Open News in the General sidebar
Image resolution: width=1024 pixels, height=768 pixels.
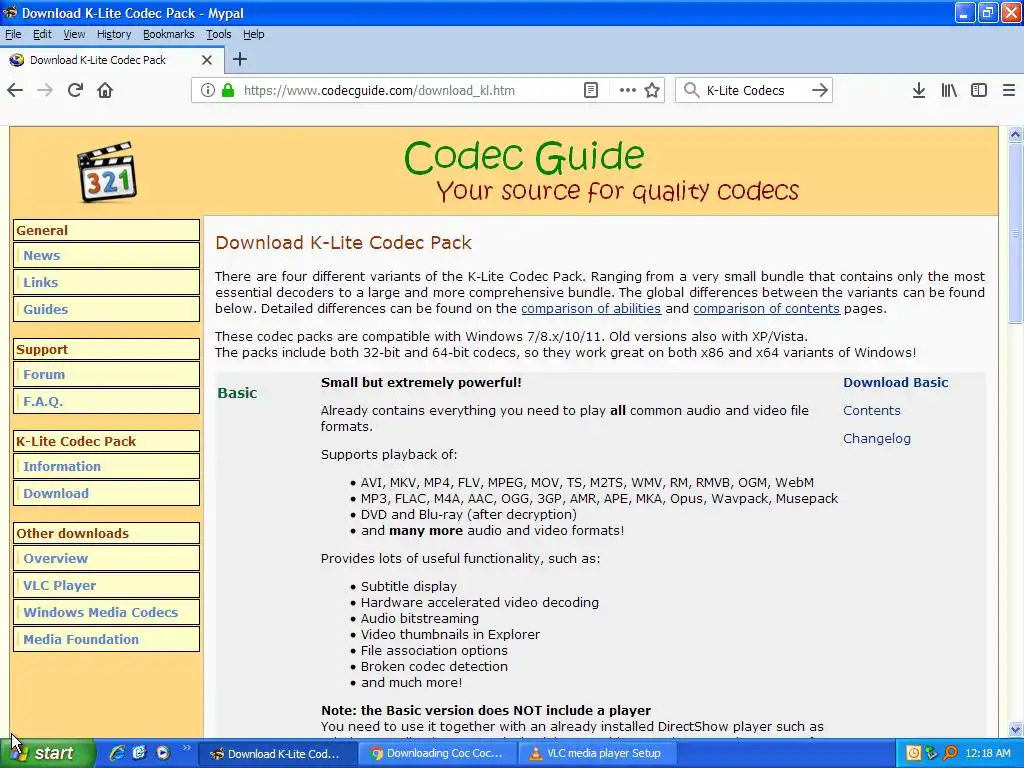click(x=106, y=255)
